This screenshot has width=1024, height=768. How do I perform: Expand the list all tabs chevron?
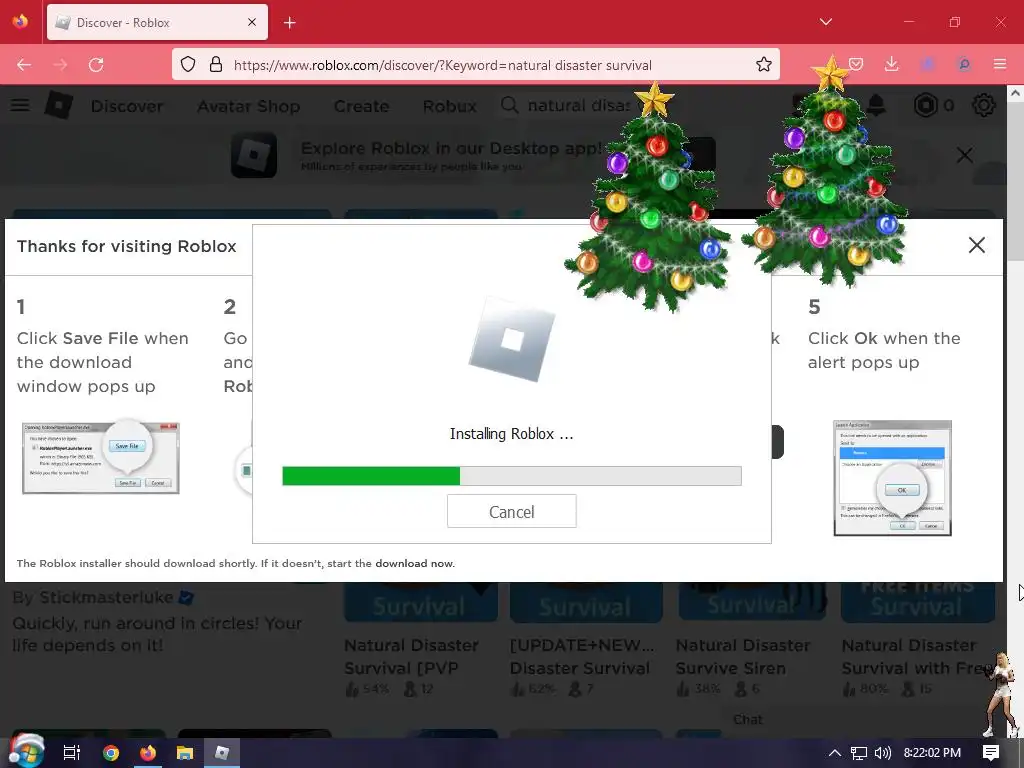[825, 22]
